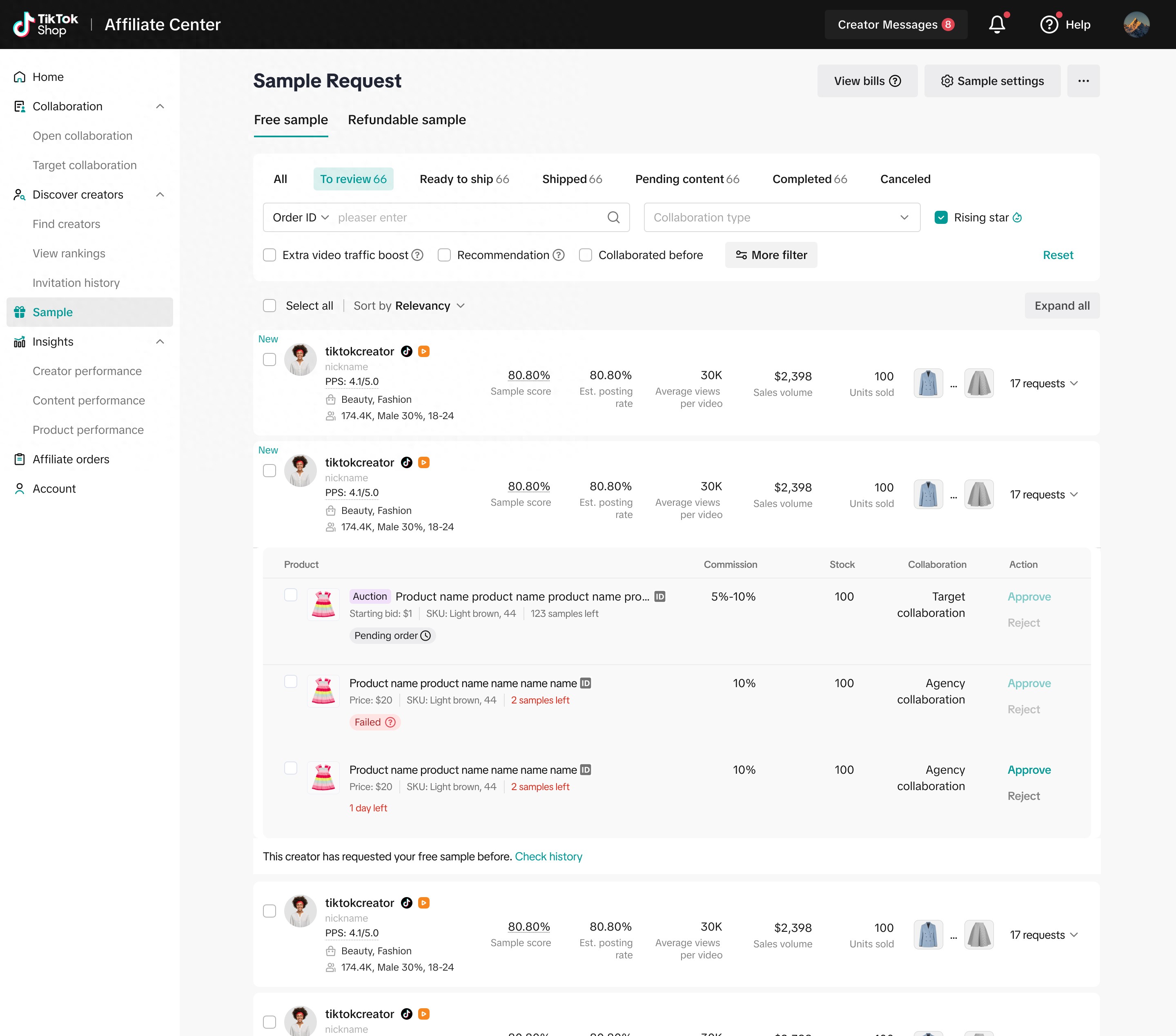
Task: Open the Extra video traffic boost help icon
Action: tap(417, 255)
